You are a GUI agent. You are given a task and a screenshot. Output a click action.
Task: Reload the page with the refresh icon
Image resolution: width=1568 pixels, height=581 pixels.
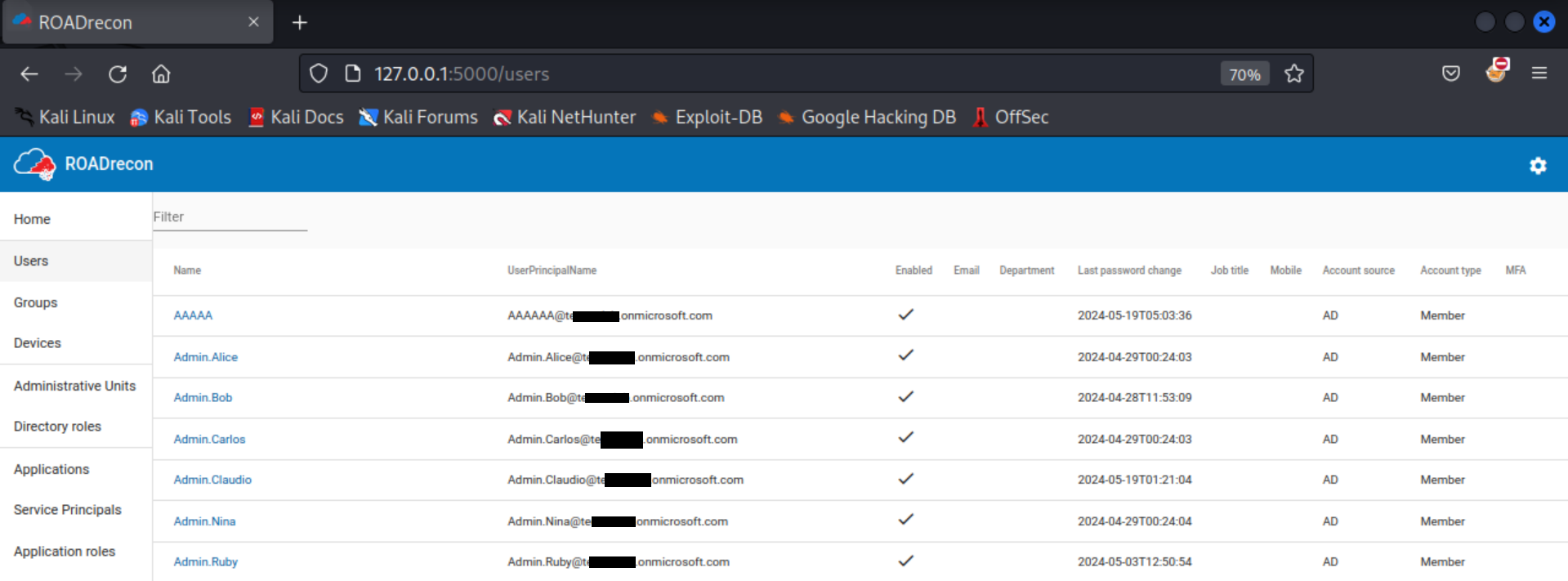tap(118, 74)
